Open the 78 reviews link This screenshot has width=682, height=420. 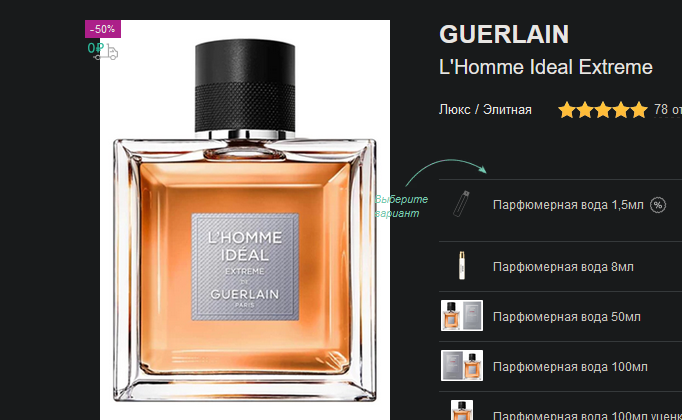point(668,110)
